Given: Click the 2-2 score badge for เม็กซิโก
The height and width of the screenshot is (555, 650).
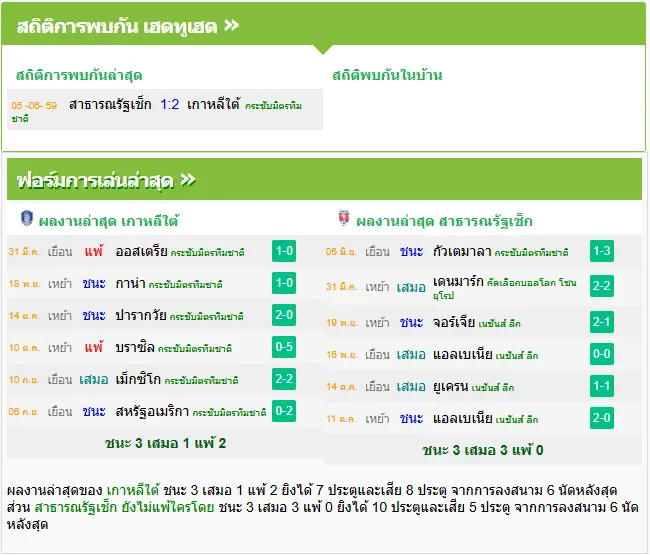Looking at the screenshot, I should [x=284, y=379].
